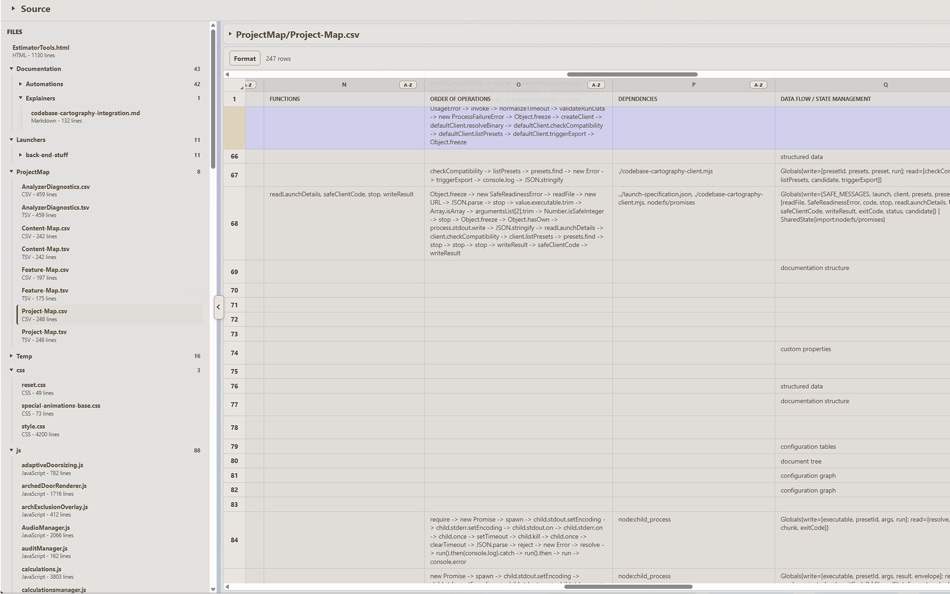
Task: Collapse the js folder
Action: click(x=11, y=450)
